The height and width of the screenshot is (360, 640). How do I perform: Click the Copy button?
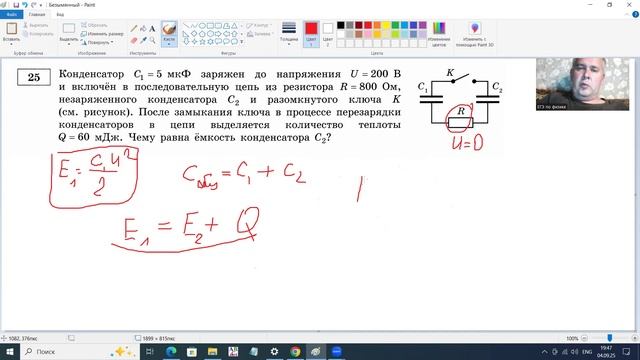pyautogui.click(x=38, y=34)
